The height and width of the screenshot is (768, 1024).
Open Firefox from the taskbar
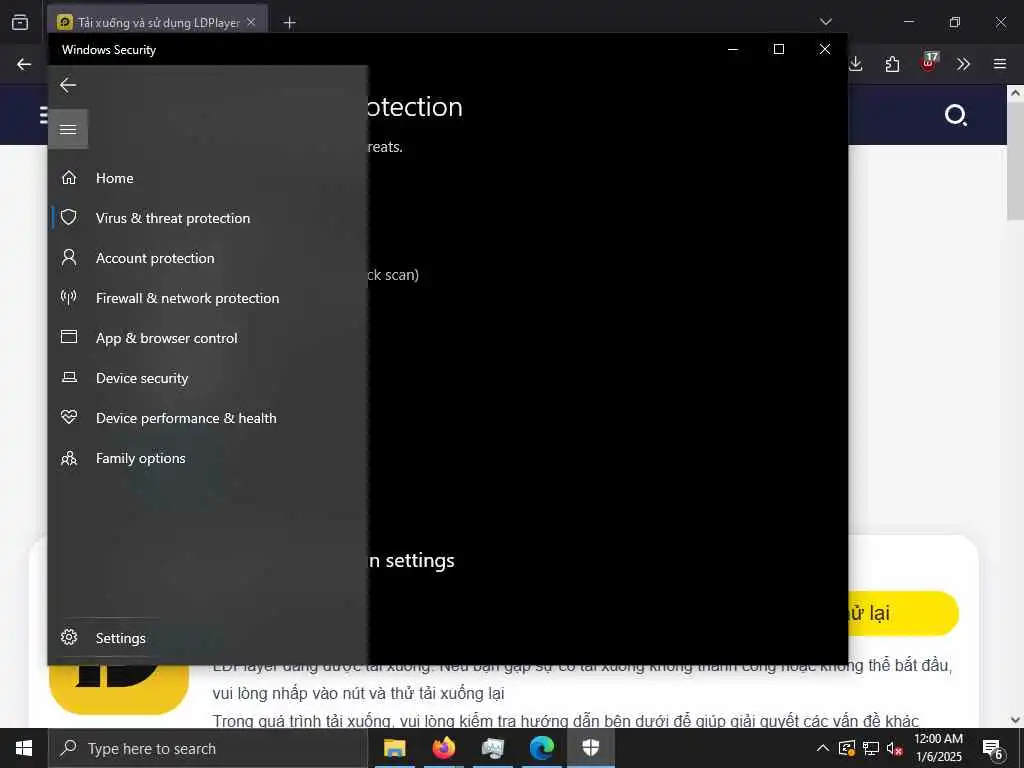pos(443,748)
